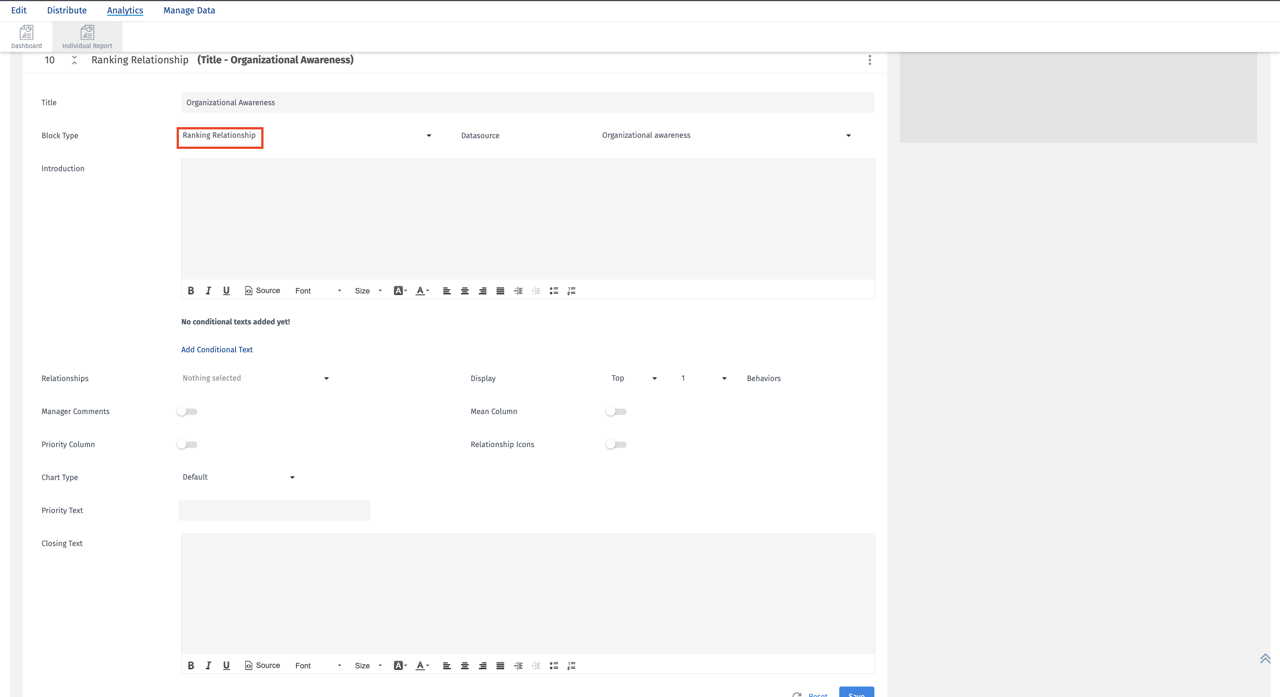Image resolution: width=1280 pixels, height=697 pixels.
Task: Increase indent in the Closing Text editor
Action: (x=518, y=665)
